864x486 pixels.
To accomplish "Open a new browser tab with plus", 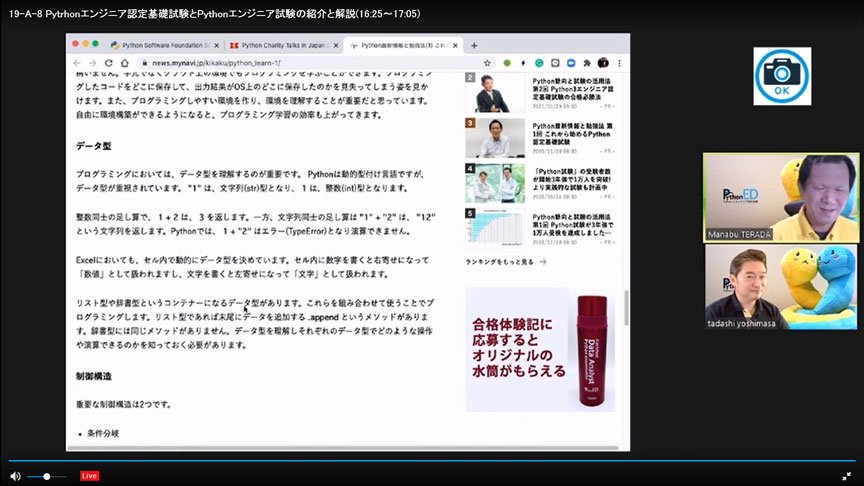I will (474, 46).
